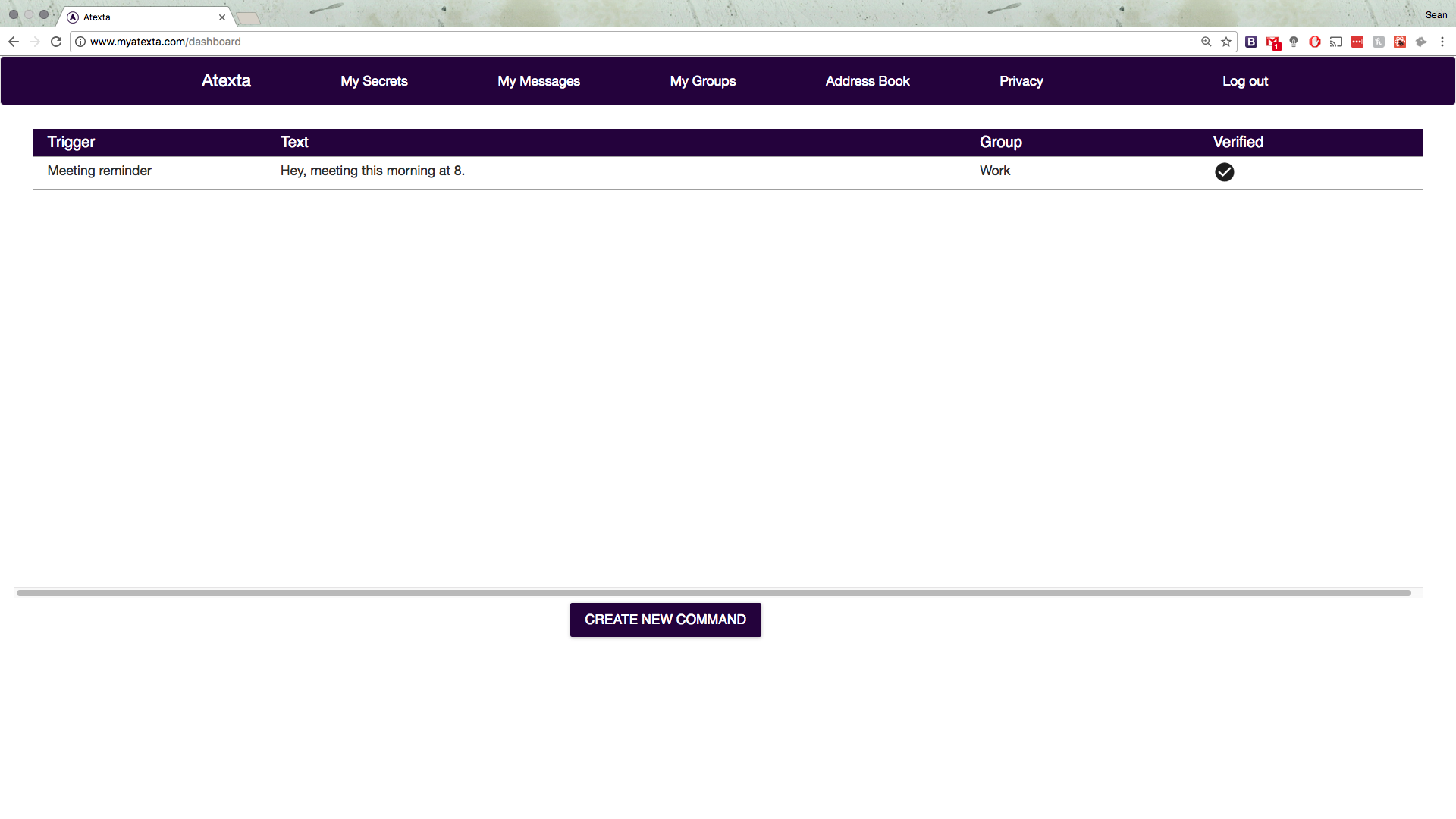Click the Adblock red hand extension
The height and width of the screenshot is (819, 1456).
point(1315,42)
